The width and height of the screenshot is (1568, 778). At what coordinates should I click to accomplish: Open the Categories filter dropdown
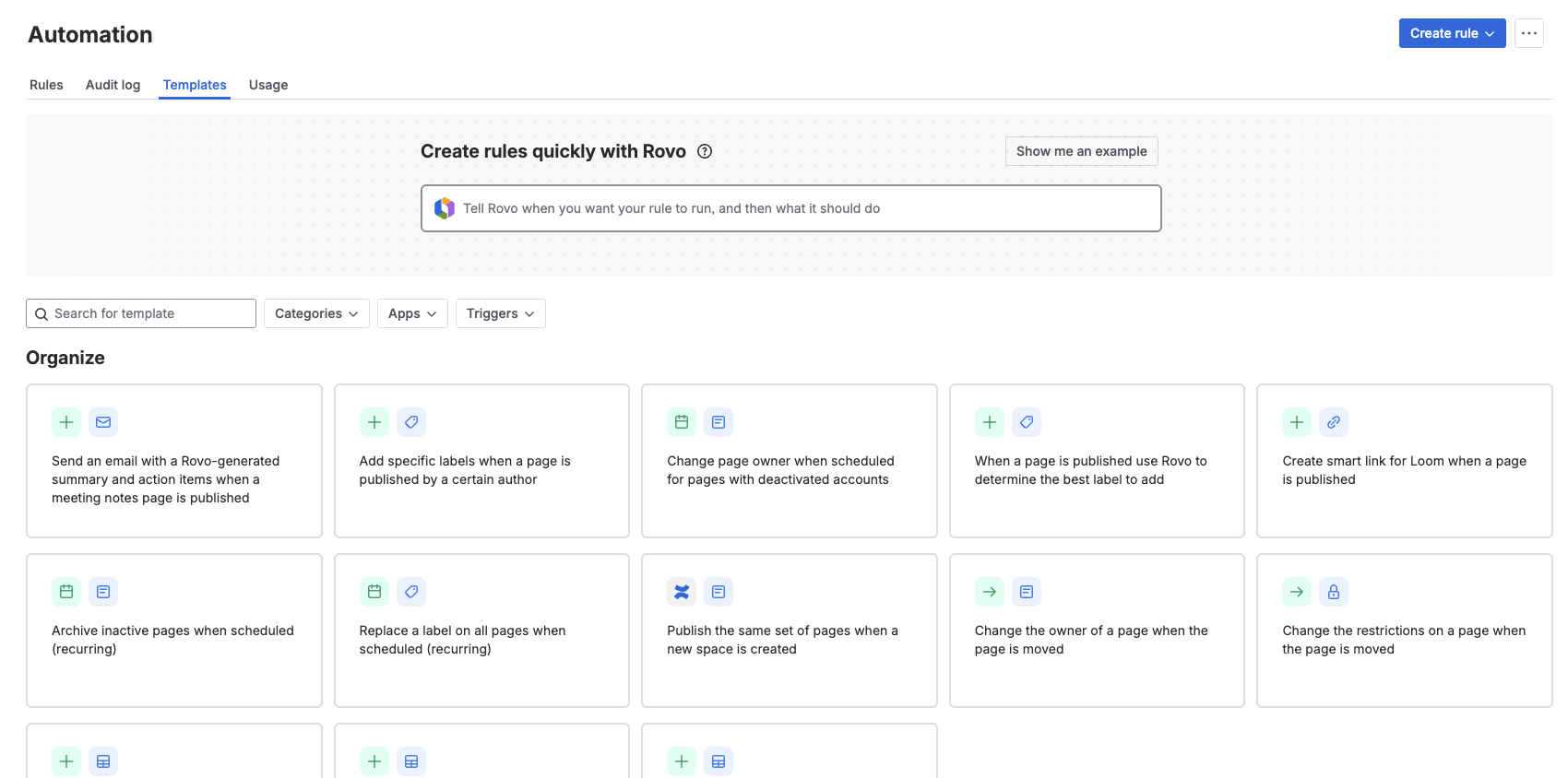[x=316, y=313]
